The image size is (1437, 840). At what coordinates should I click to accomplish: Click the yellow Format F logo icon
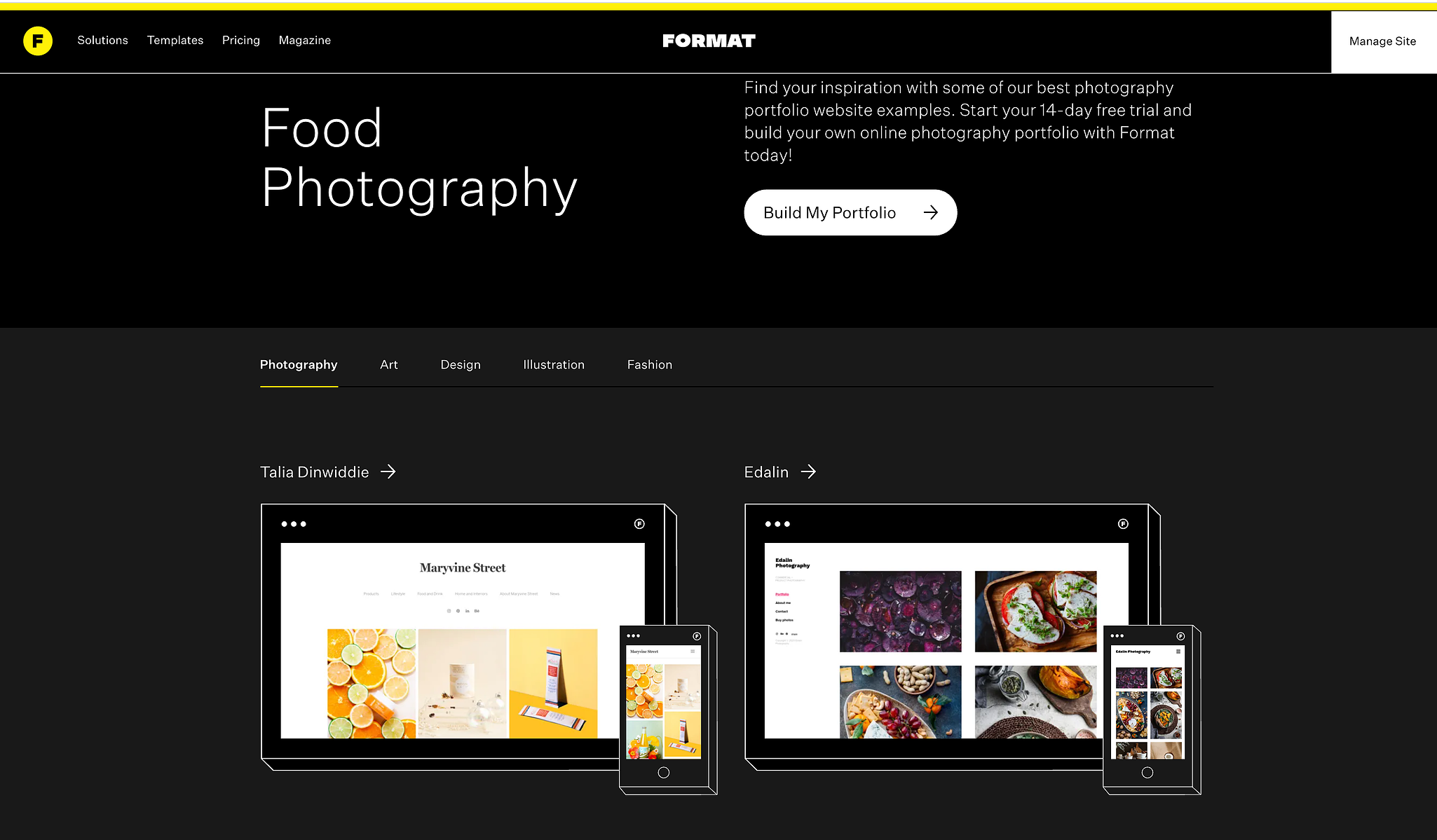(38, 41)
